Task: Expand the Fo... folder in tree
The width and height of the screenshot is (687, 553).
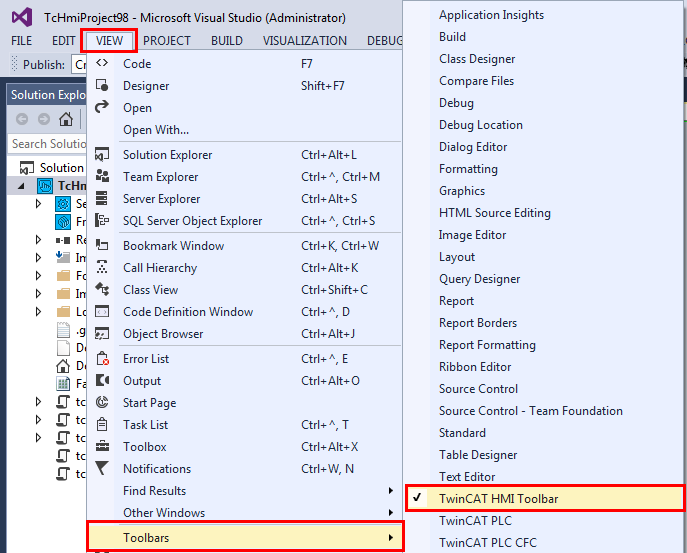Action: pyautogui.click(x=39, y=276)
